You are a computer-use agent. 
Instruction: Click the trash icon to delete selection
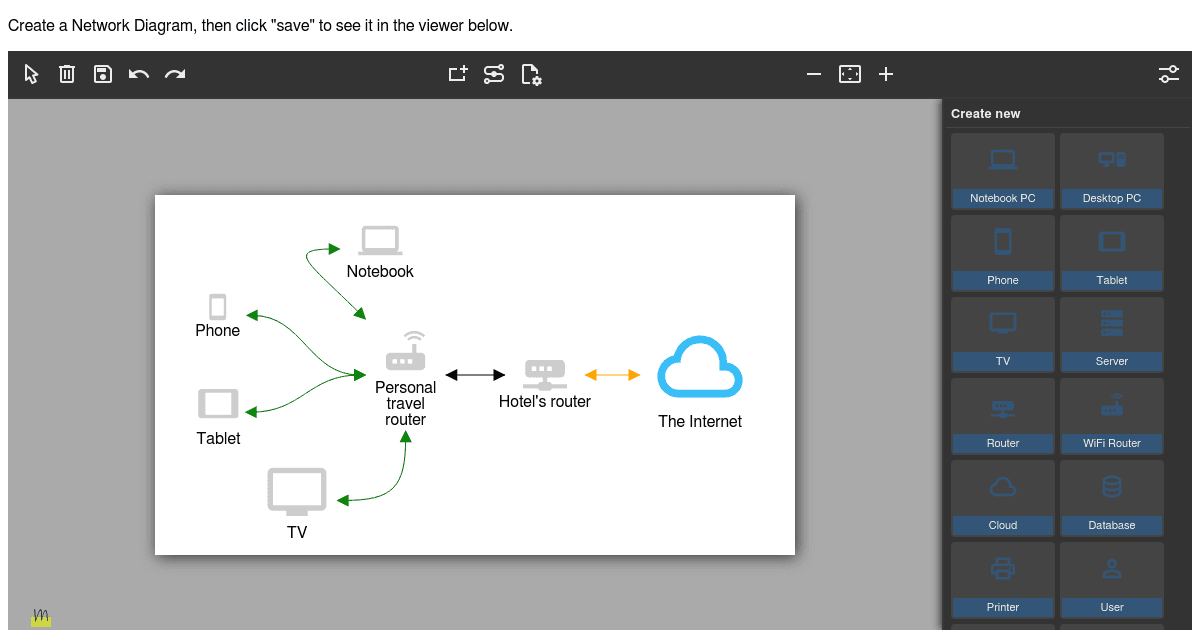click(66, 74)
